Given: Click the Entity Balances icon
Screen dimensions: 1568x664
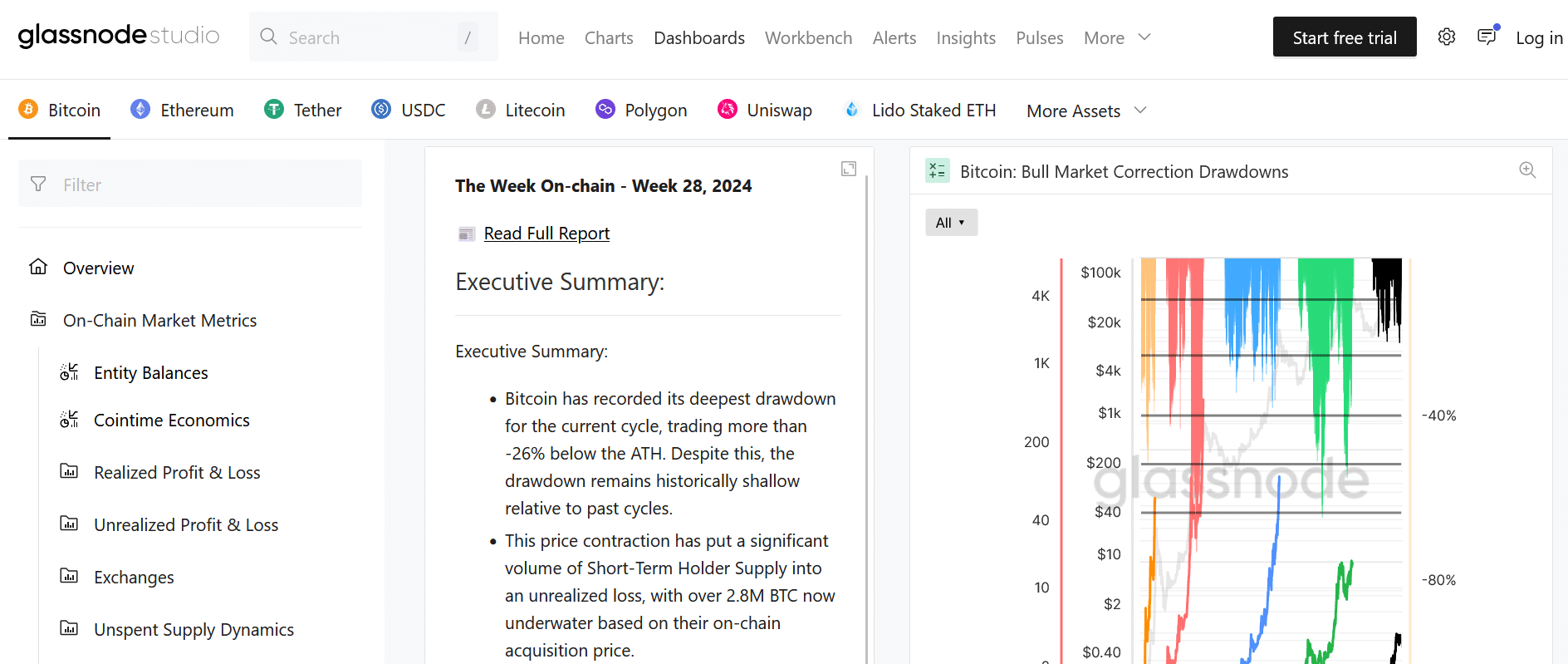Looking at the screenshot, I should click(x=69, y=371).
